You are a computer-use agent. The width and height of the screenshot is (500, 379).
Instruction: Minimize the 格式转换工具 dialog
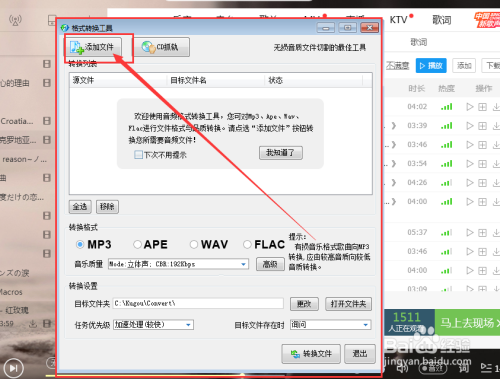tap(326, 28)
